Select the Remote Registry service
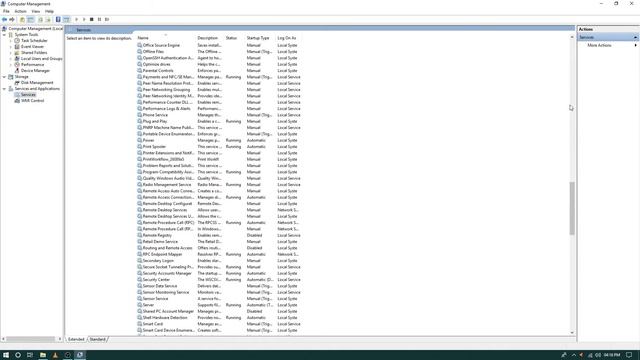 219,235
